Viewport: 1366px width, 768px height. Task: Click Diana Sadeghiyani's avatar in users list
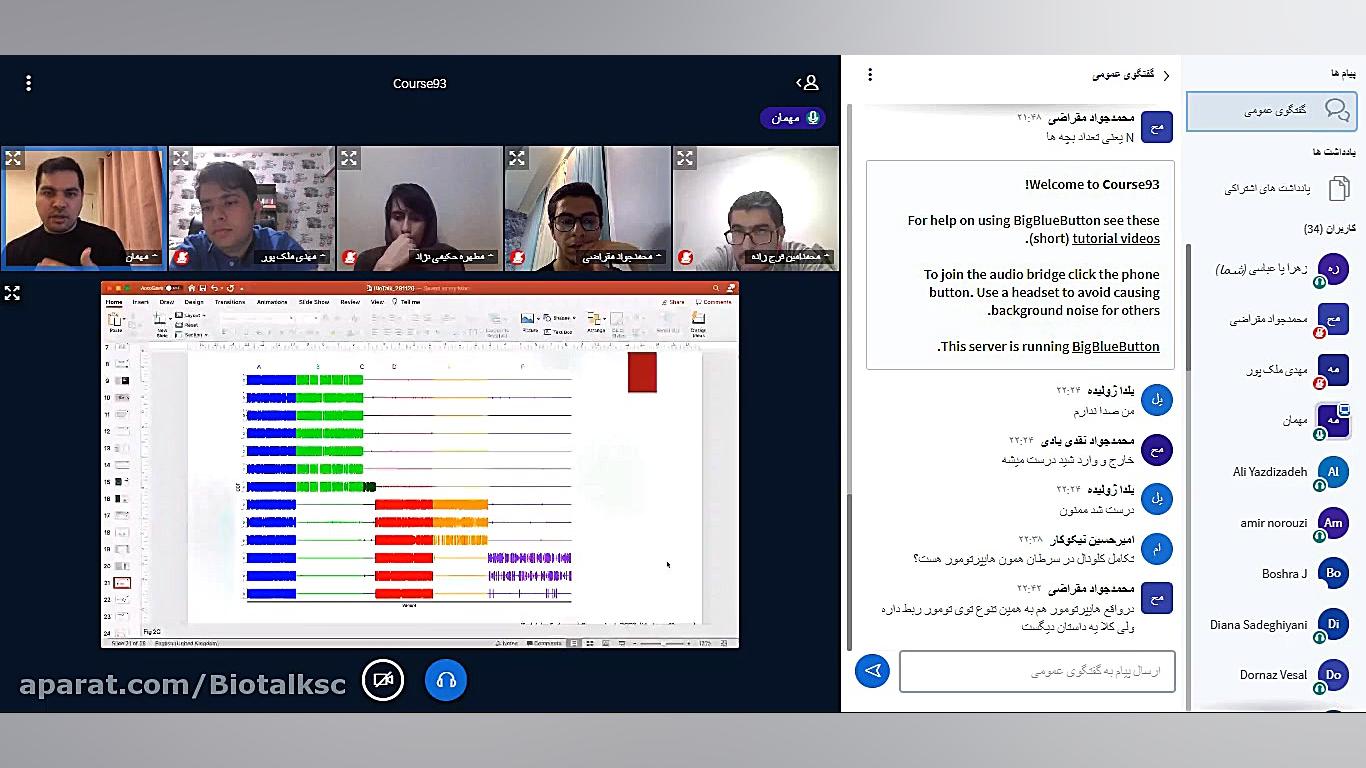tap(1332, 624)
